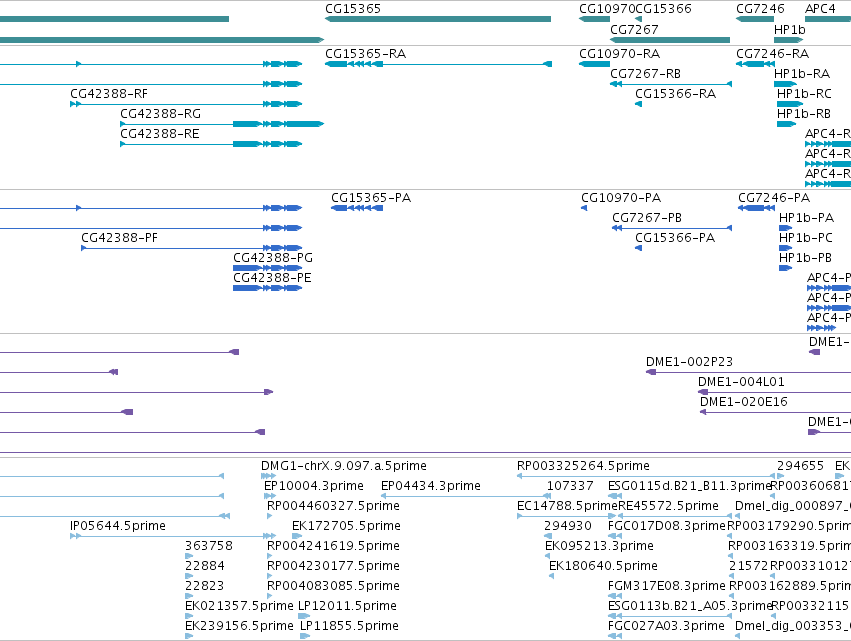Image resolution: width=851 pixels, height=641 pixels.
Task: Select protein label CG42388-PG
Action: pyautogui.click(x=273, y=258)
